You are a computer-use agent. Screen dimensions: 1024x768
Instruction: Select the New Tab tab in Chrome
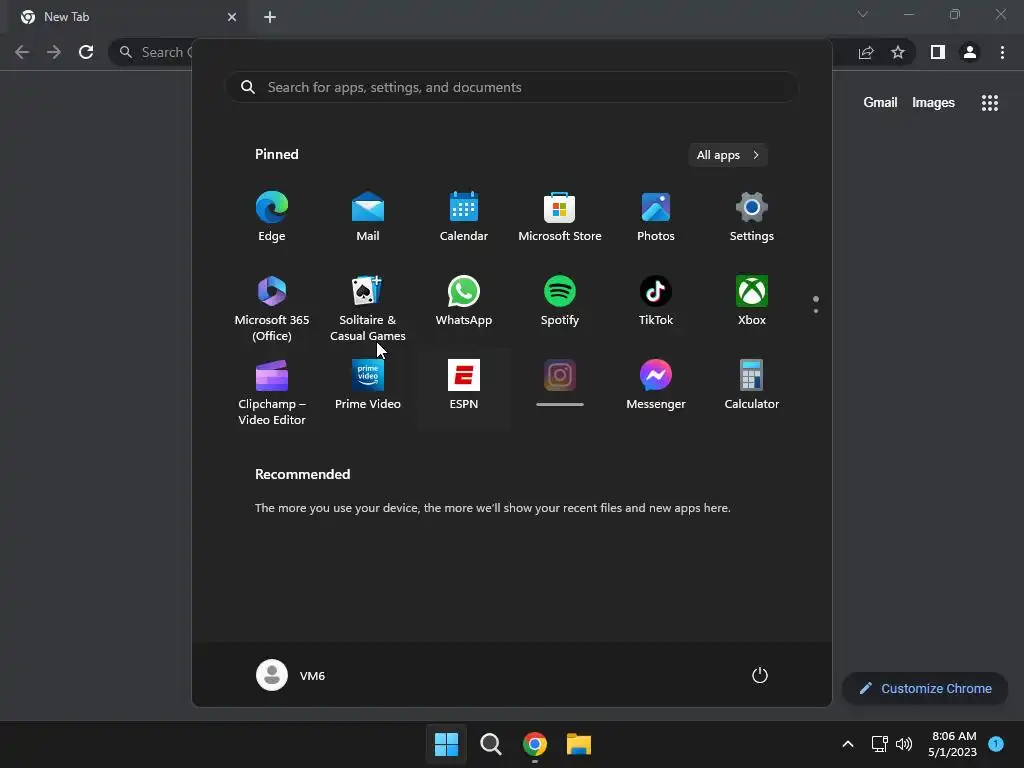pos(127,17)
